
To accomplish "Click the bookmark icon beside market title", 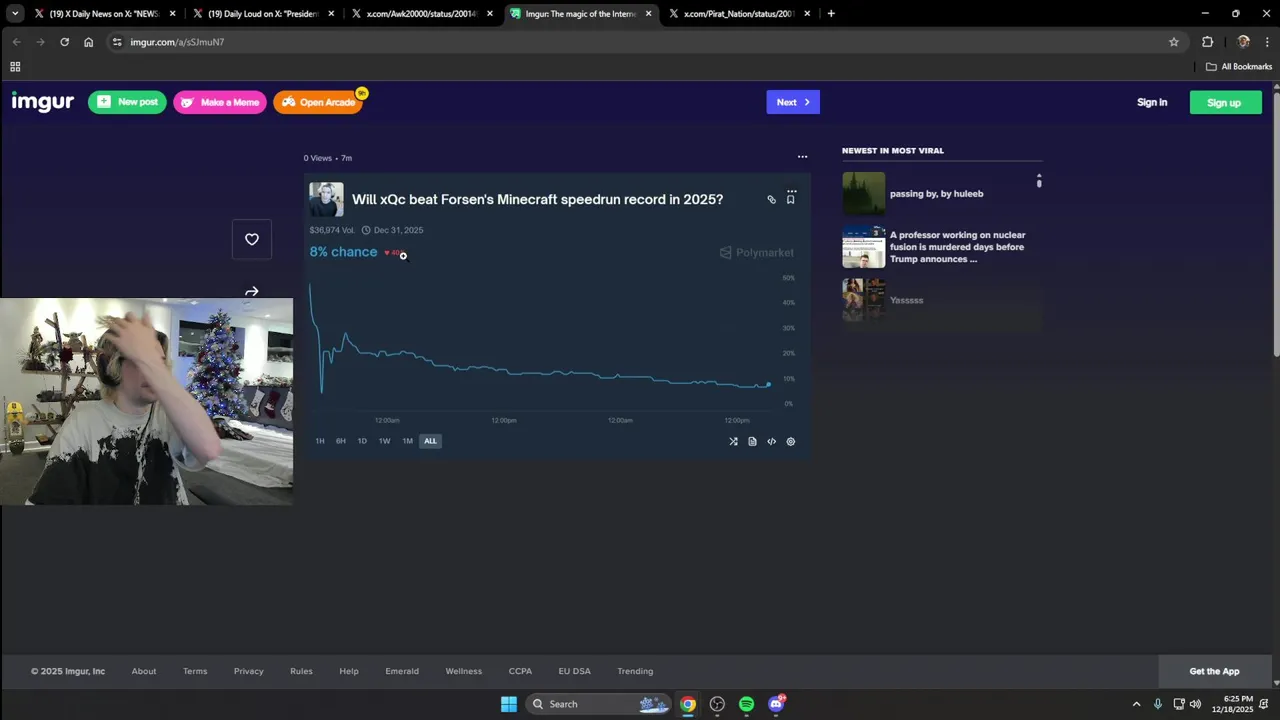I will [x=790, y=200].
